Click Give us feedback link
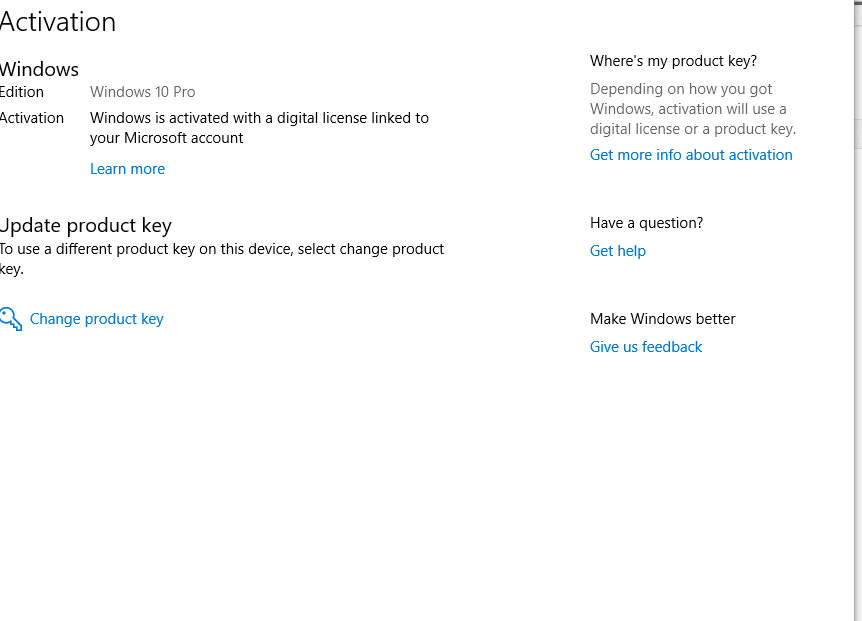Viewport: 862px width, 621px height. click(x=646, y=347)
